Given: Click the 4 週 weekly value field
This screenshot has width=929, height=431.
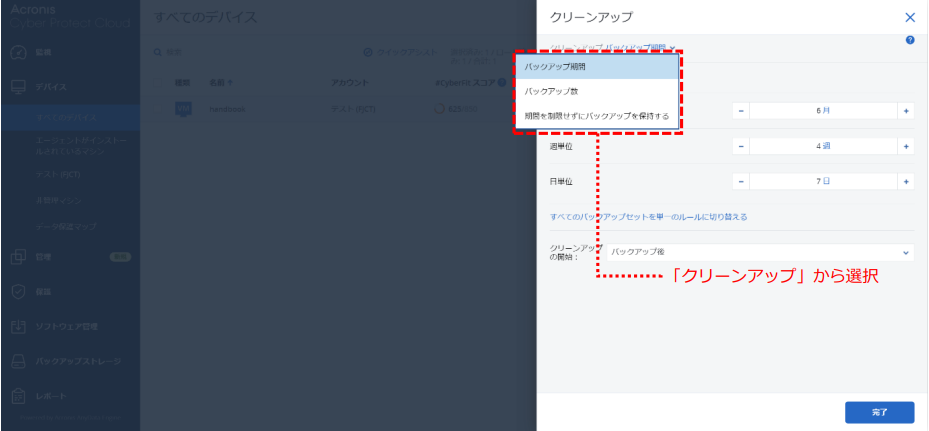Looking at the screenshot, I should click(x=823, y=146).
